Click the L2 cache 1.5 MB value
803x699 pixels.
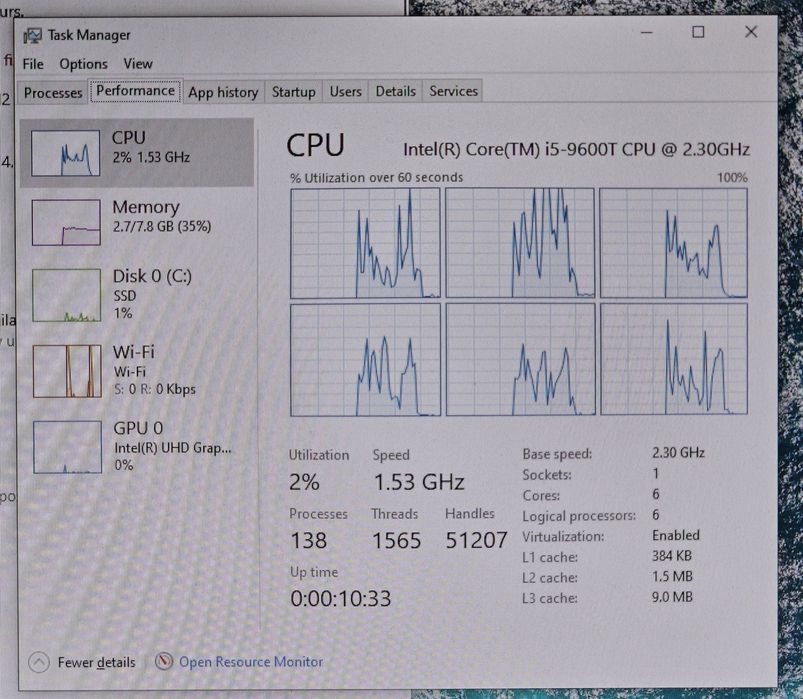coord(672,576)
